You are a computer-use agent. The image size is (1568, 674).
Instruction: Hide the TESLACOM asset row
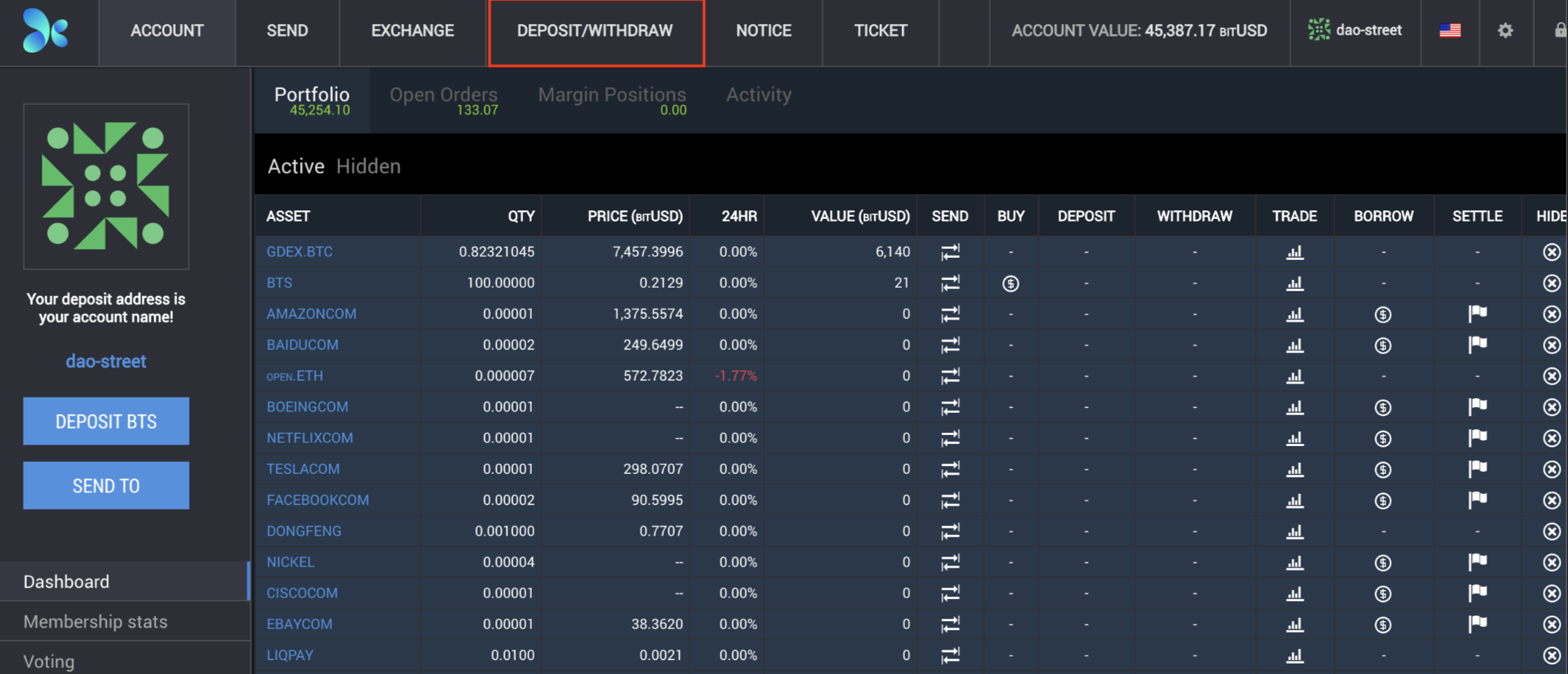click(1551, 469)
